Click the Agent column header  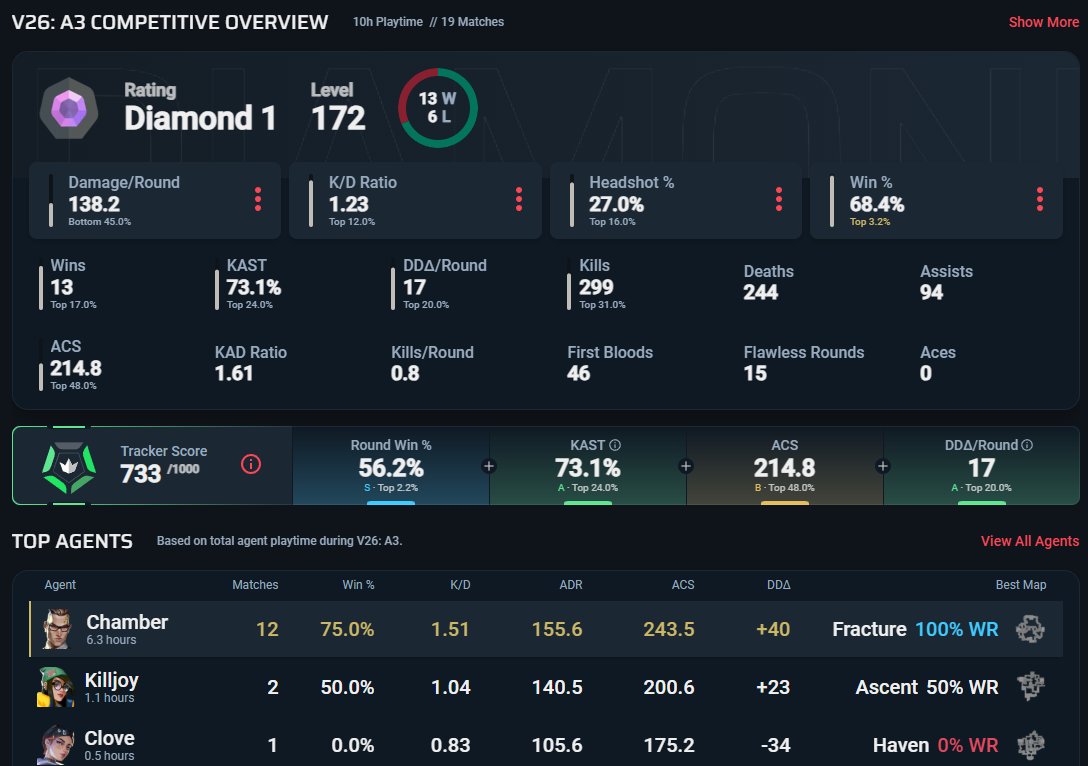[x=60, y=585]
